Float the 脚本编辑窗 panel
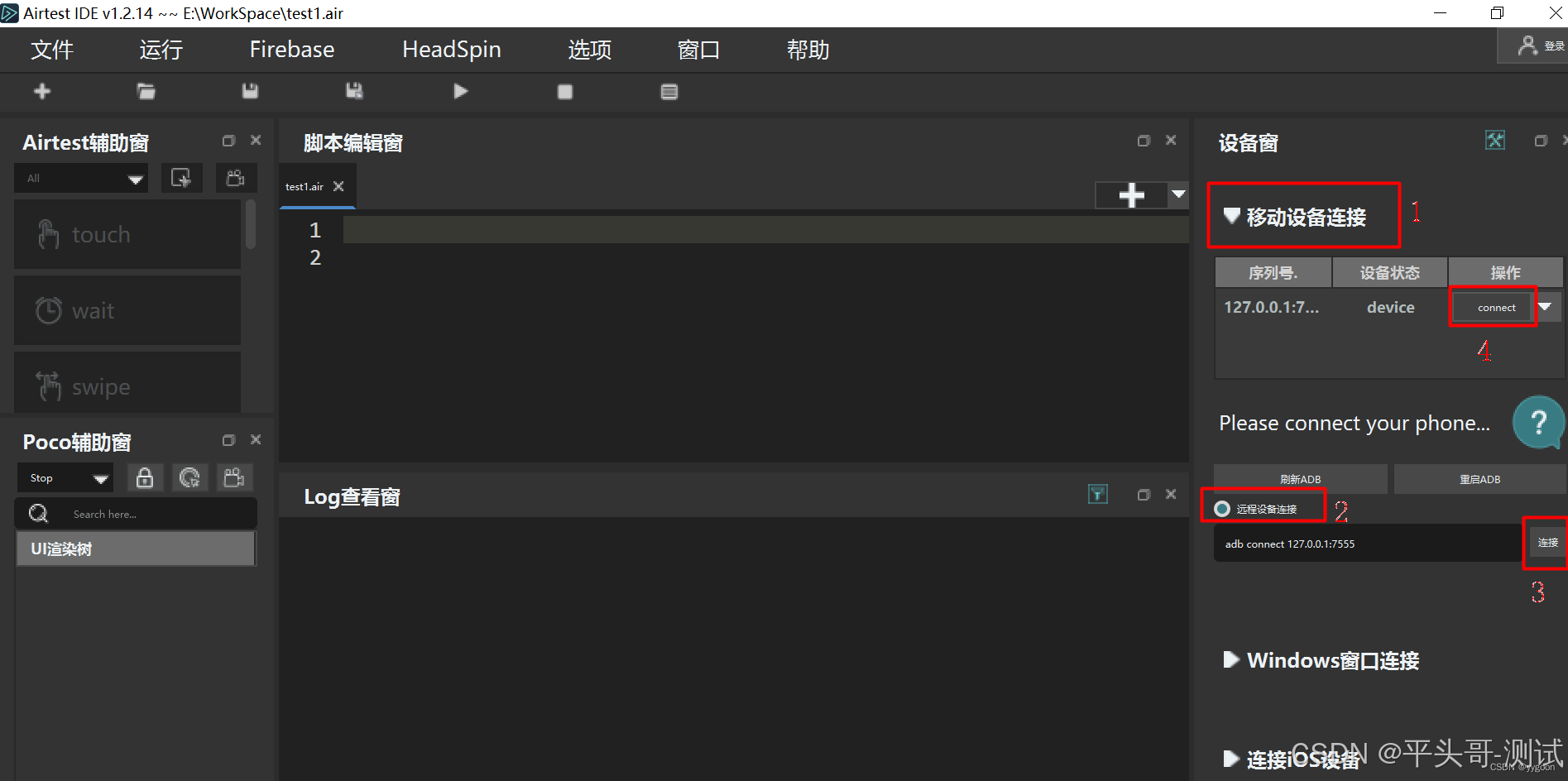Screen dimensions: 1568x781 click(x=1144, y=141)
